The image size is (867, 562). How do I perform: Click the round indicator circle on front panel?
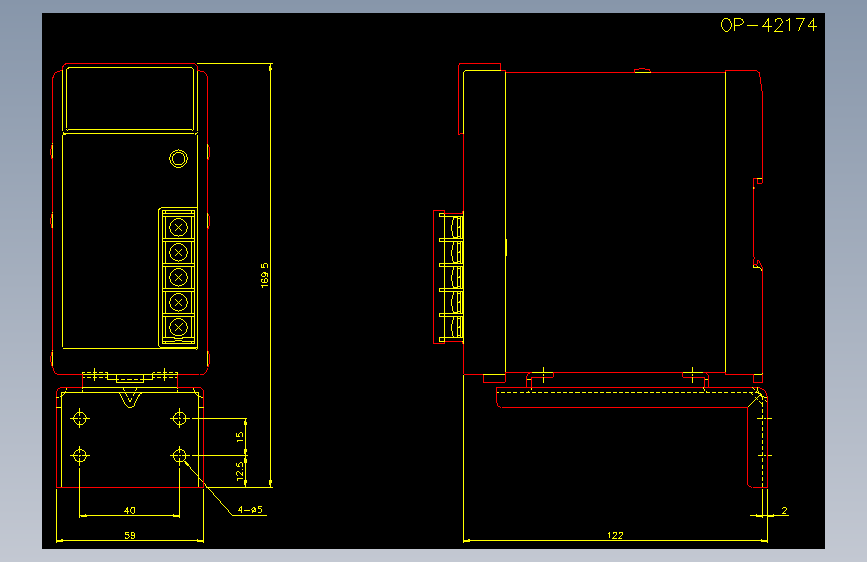click(x=178, y=159)
